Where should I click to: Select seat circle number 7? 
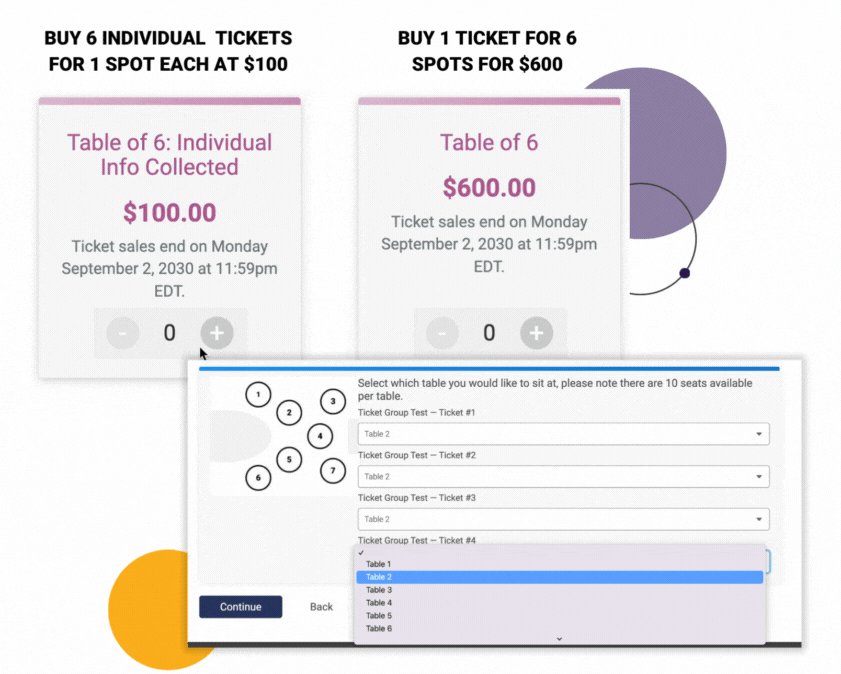pyautogui.click(x=333, y=471)
